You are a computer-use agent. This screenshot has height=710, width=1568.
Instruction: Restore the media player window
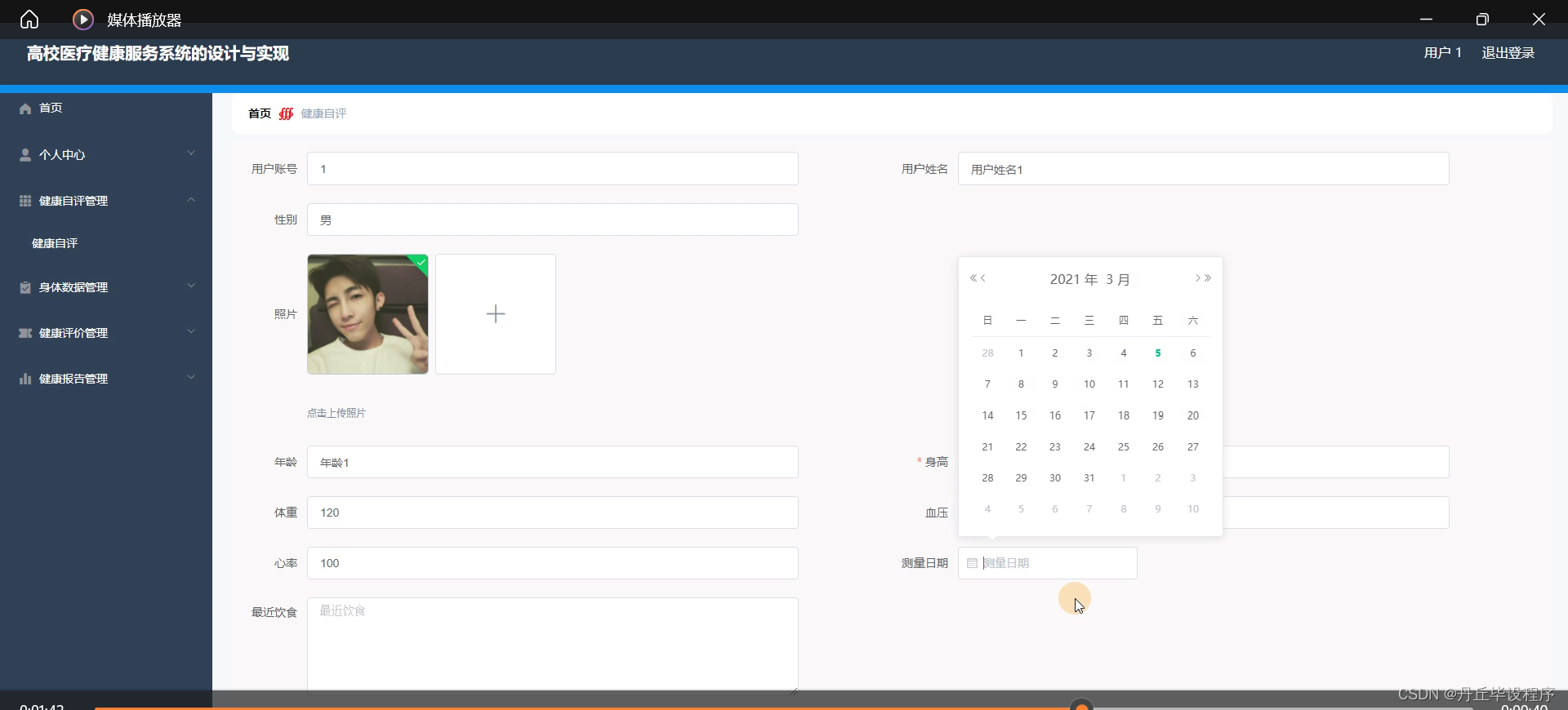tap(1482, 20)
